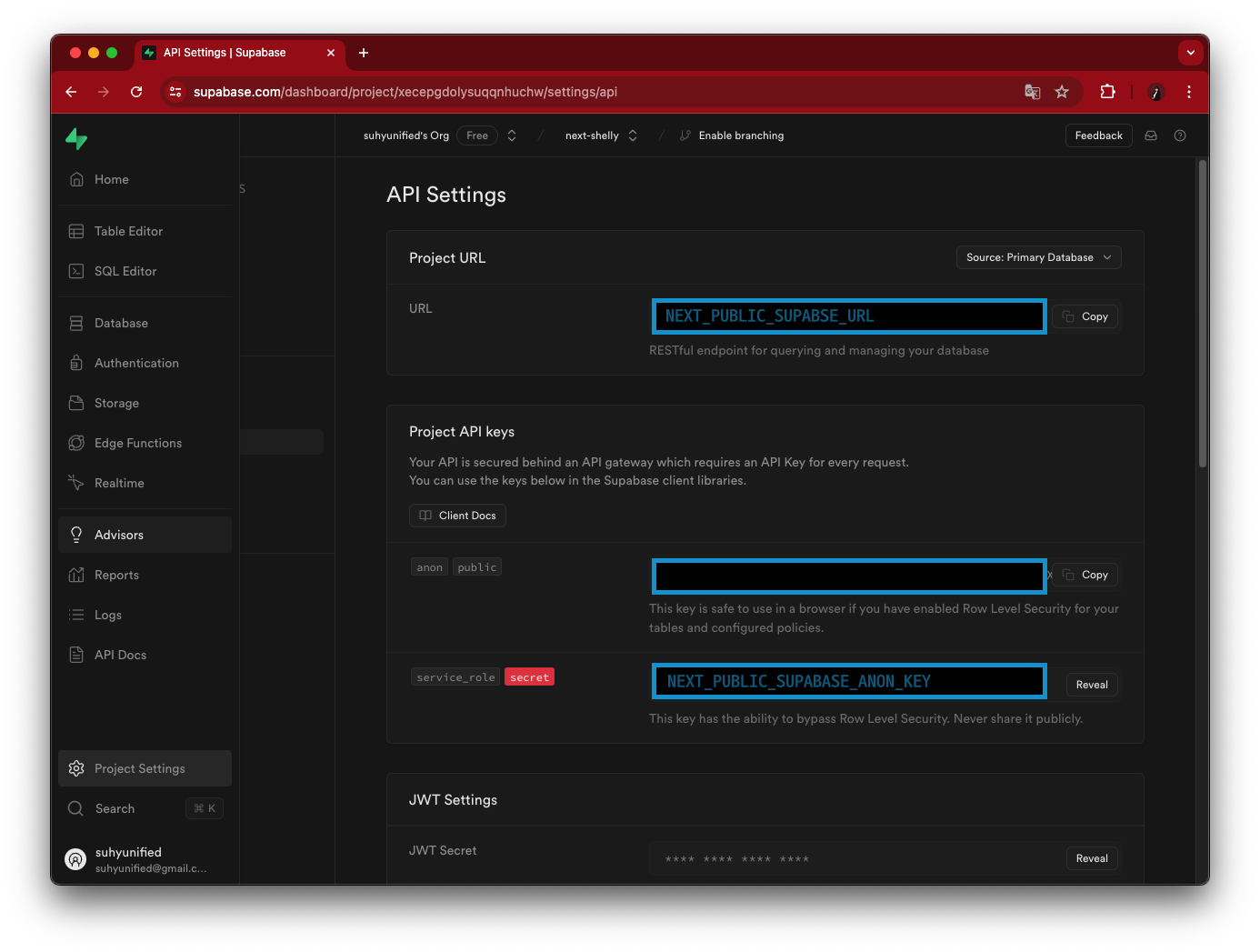Reveal the service_role secret key
The height and width of the screenshot is (952, 1260).
tap(1092, 685)
